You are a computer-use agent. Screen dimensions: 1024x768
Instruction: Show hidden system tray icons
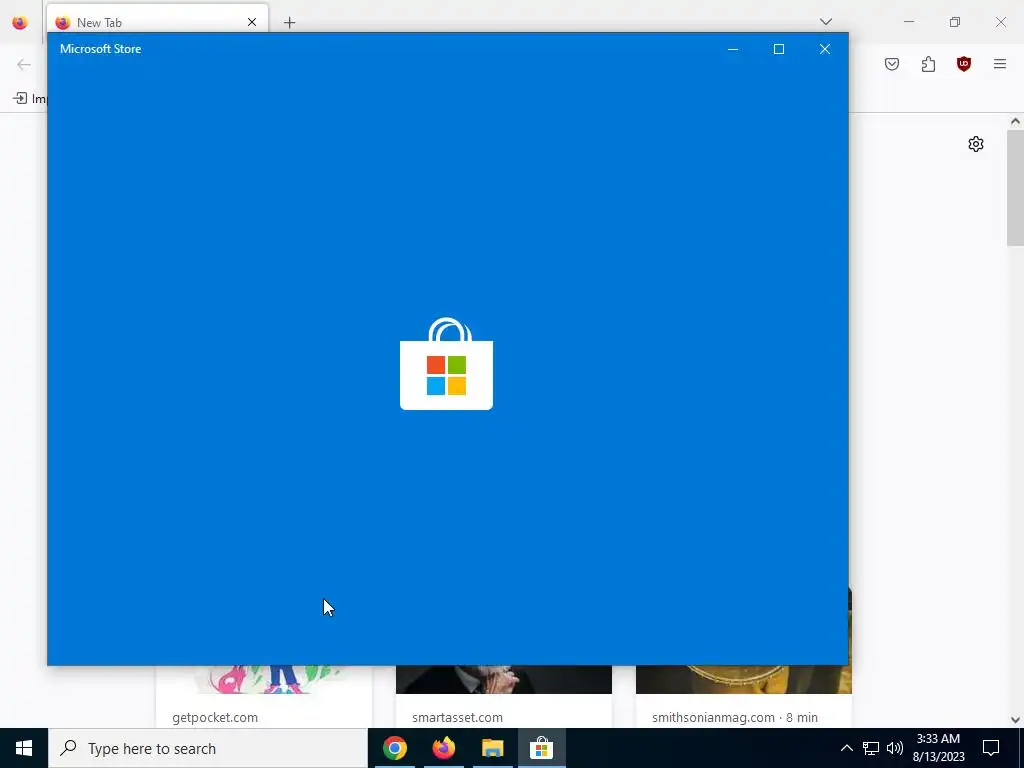pos(846,748)
